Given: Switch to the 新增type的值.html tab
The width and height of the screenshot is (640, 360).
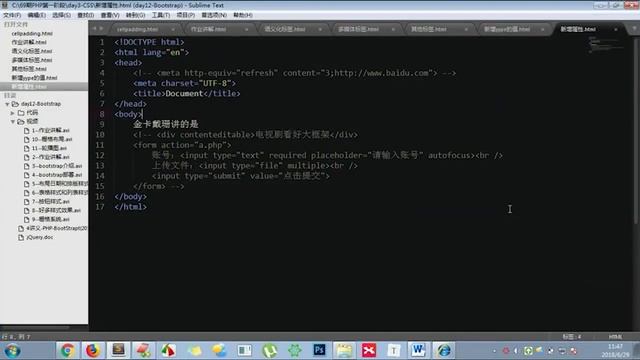Looking at the screenshot, I should click(507, 29).
